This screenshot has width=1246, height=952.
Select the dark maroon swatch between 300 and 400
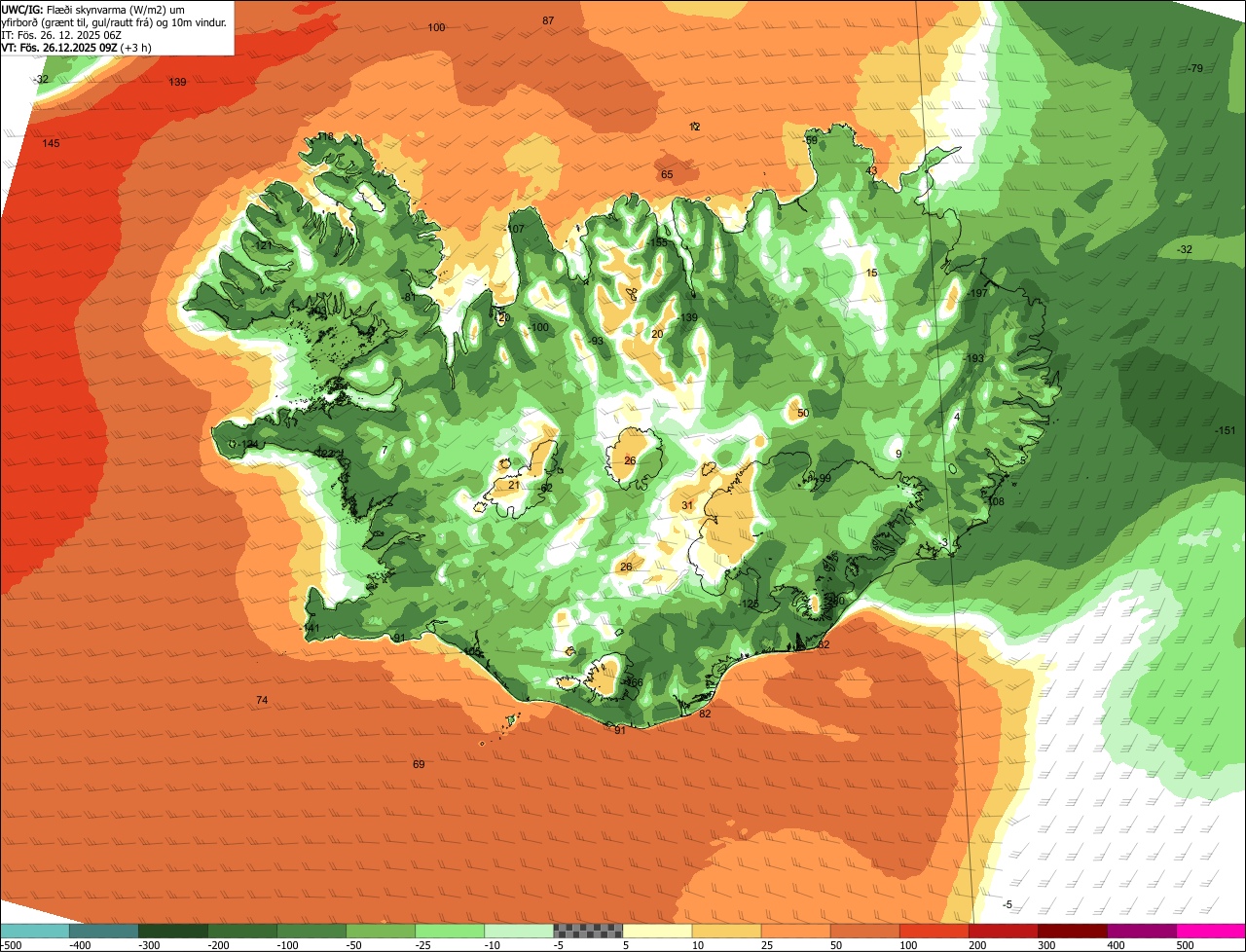click(x=1072, y=931)
